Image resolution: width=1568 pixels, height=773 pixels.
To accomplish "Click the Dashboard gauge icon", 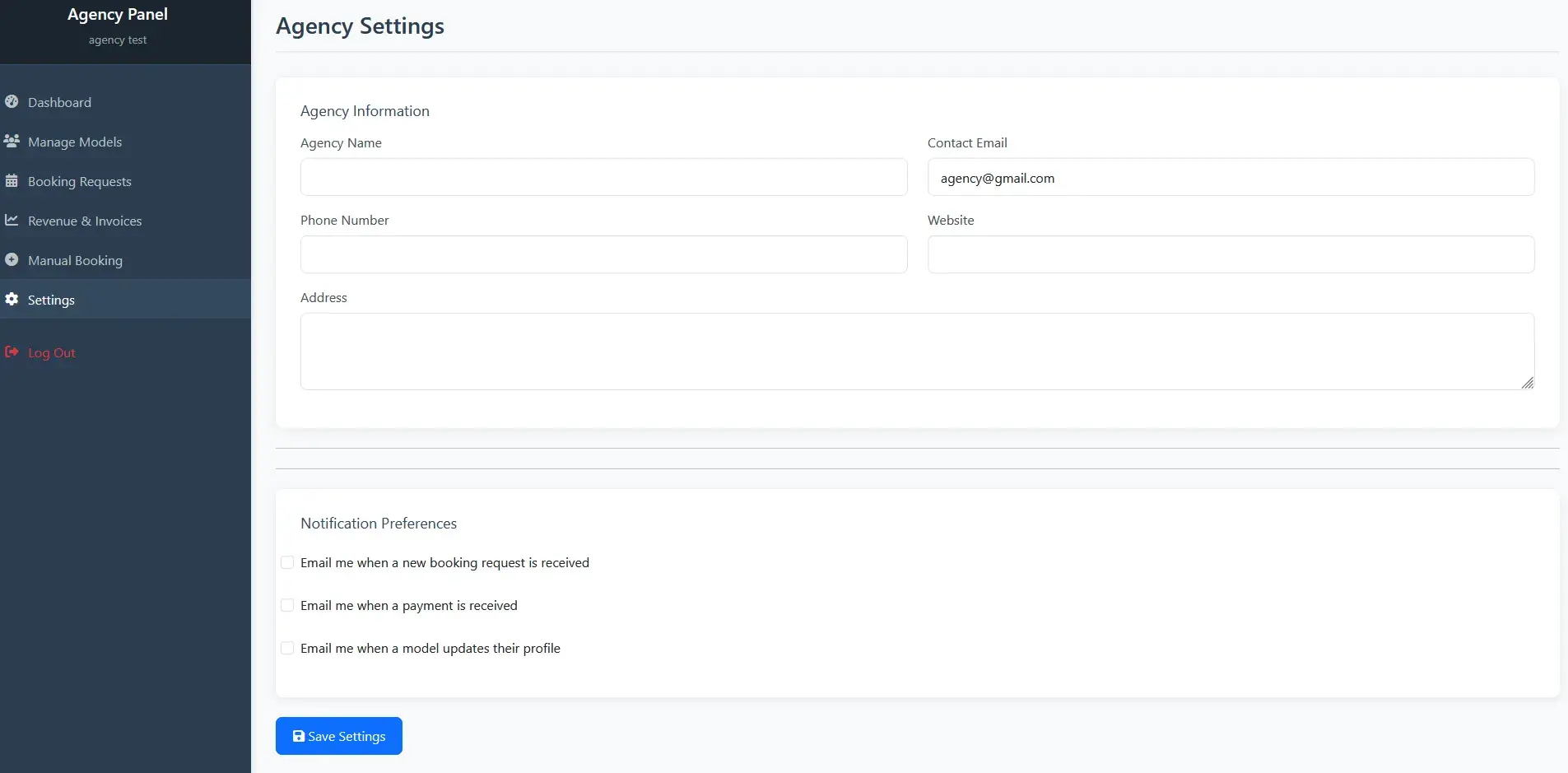I will [x=12, y=102].
